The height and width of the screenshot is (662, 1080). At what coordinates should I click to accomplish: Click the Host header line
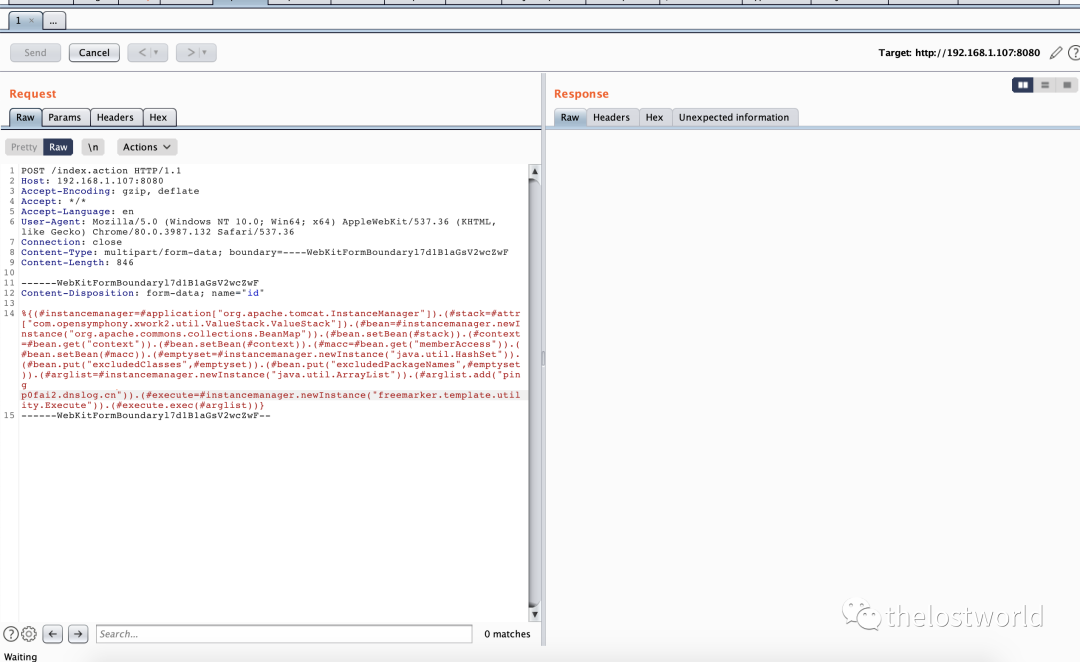coord(92,181)
